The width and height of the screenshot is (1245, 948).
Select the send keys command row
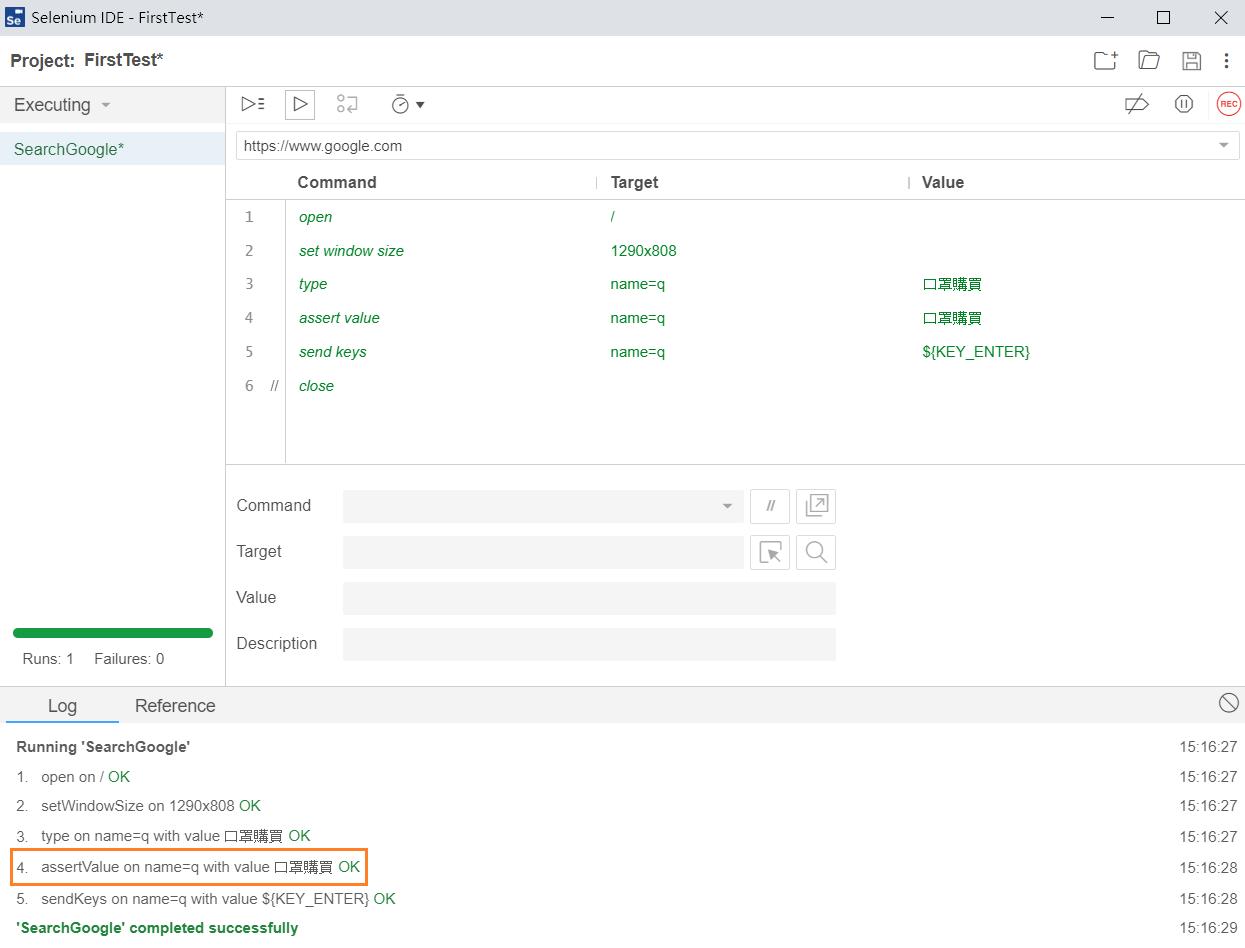click(x=735, y=352)
